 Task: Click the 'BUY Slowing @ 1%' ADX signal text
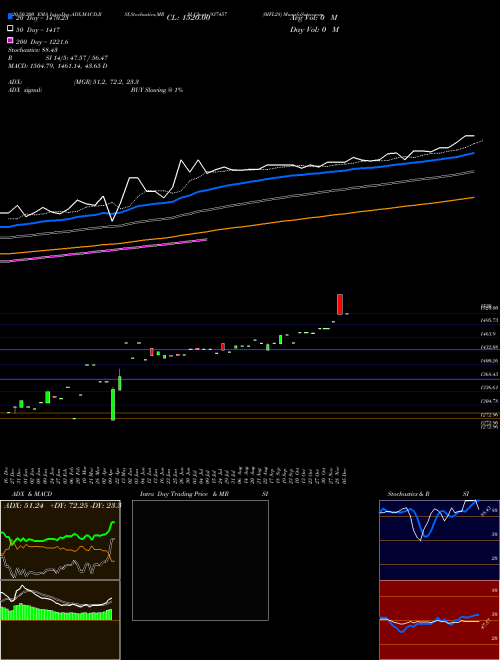coord(157,90)
